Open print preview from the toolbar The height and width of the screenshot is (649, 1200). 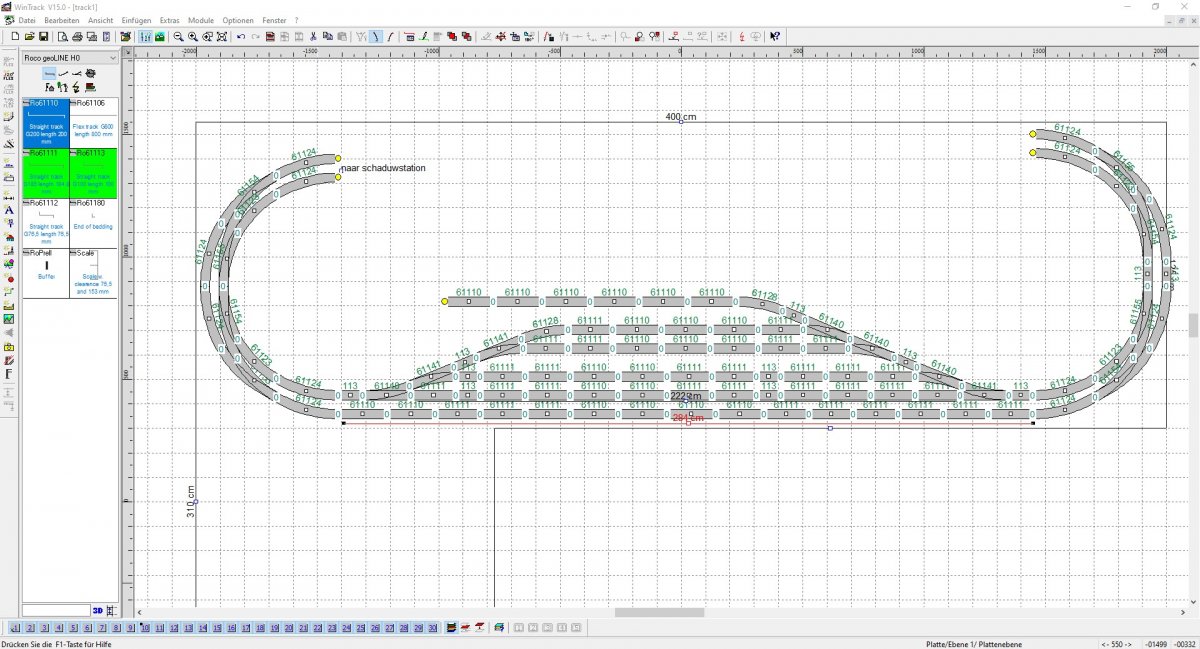pos(62,37)
